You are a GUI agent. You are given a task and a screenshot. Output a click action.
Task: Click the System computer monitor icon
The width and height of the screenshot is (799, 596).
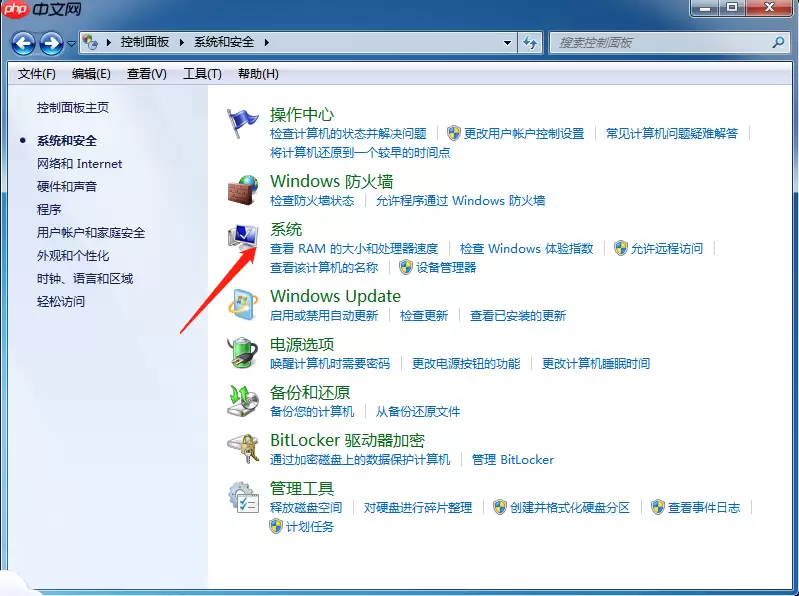[243, 237]
